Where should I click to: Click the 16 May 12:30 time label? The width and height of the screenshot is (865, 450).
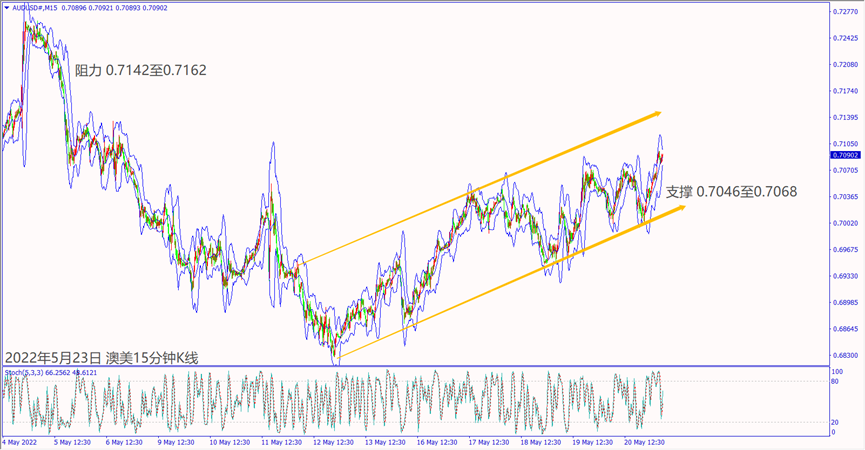click(x=436, y=441)
